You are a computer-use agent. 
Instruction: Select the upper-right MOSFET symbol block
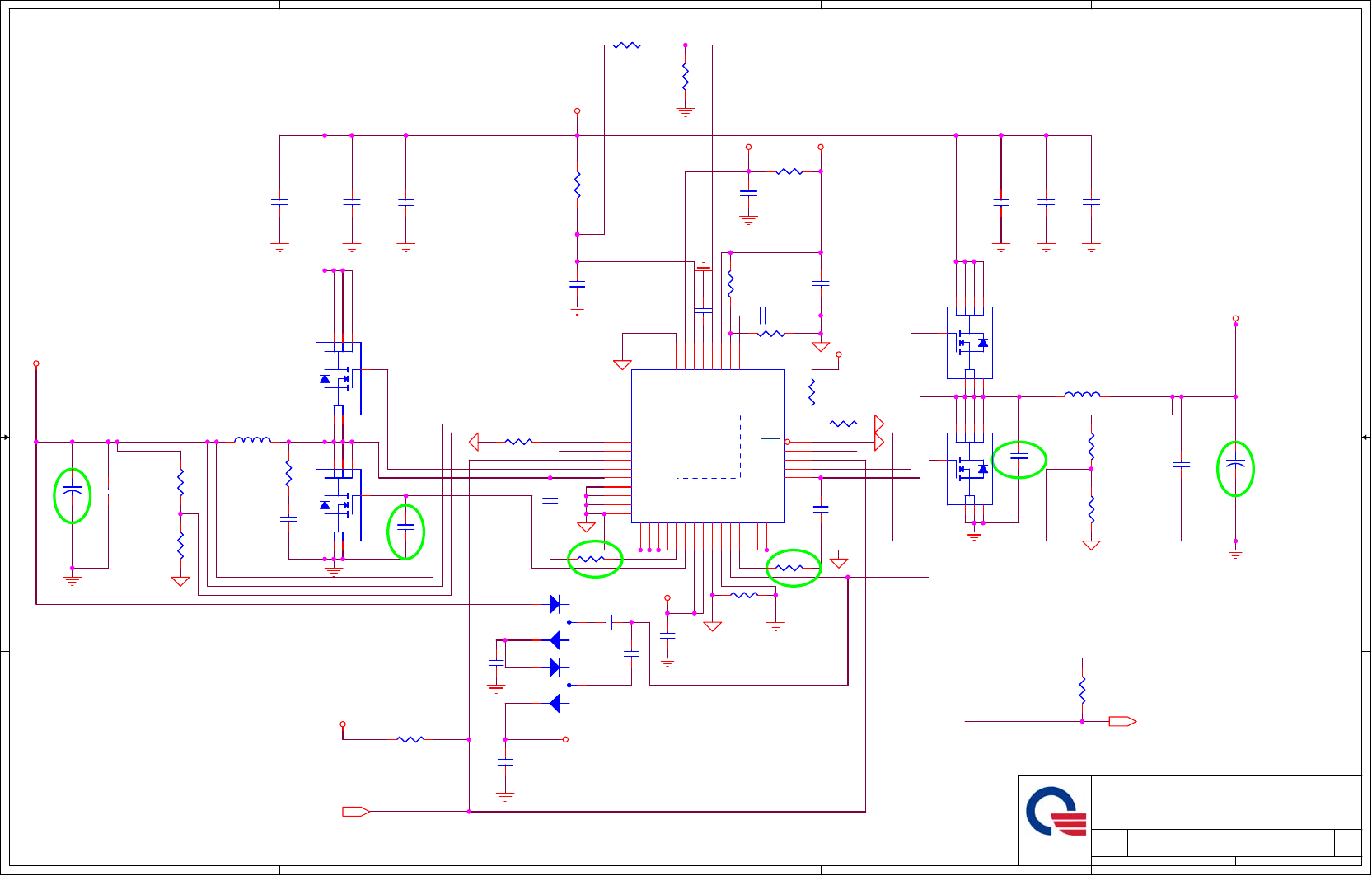coord(970,343)
